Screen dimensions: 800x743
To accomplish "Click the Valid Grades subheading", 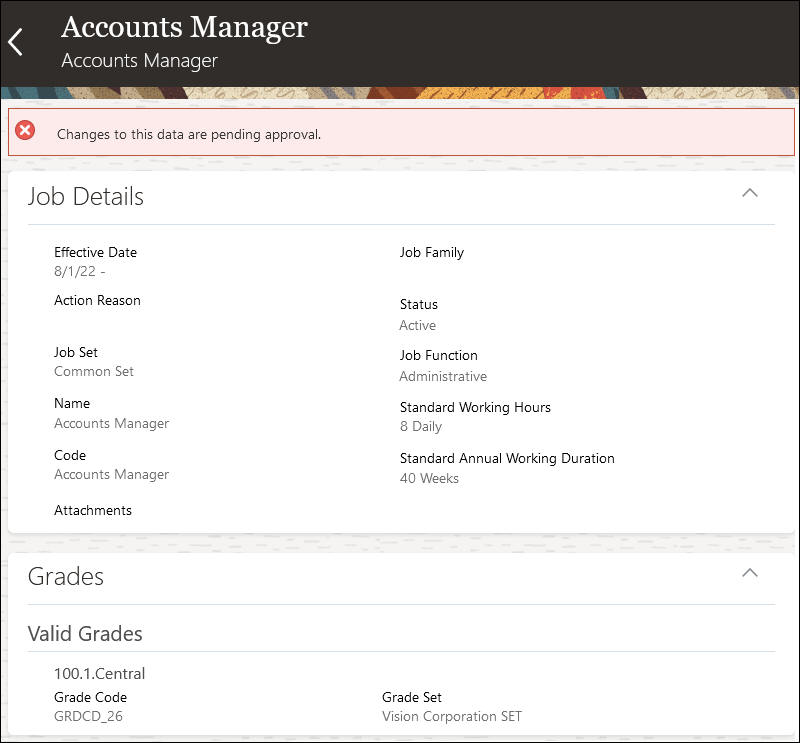I will [x=85, y=634].
